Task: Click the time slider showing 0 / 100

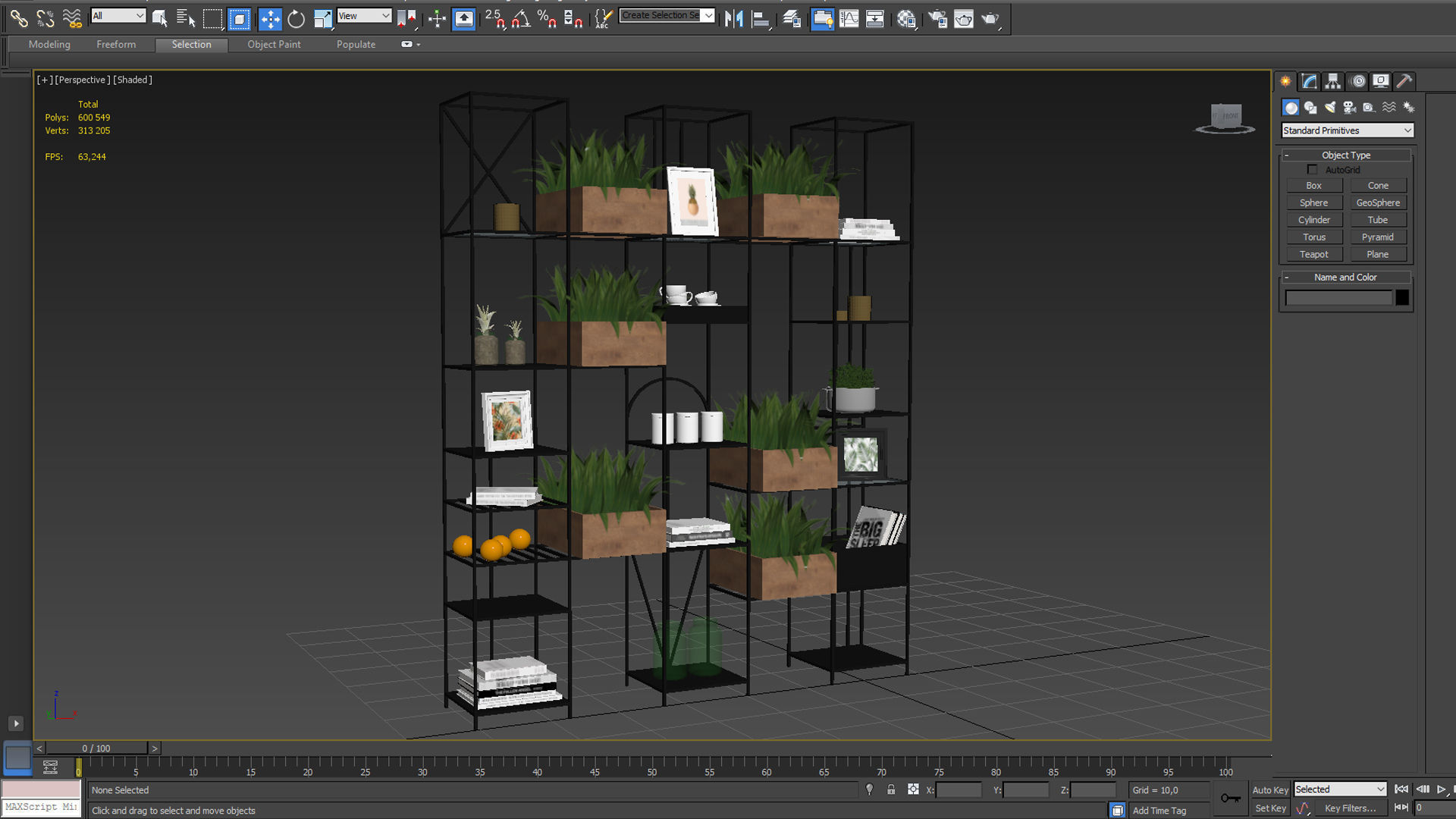Action: coord(96,748)
